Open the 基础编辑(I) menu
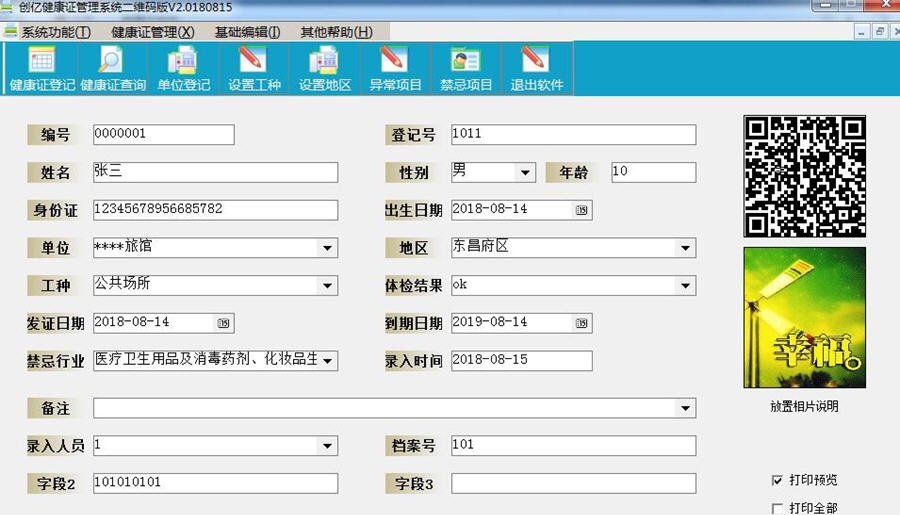The height and width of the screenshot is (515, 900). (247, 32)
